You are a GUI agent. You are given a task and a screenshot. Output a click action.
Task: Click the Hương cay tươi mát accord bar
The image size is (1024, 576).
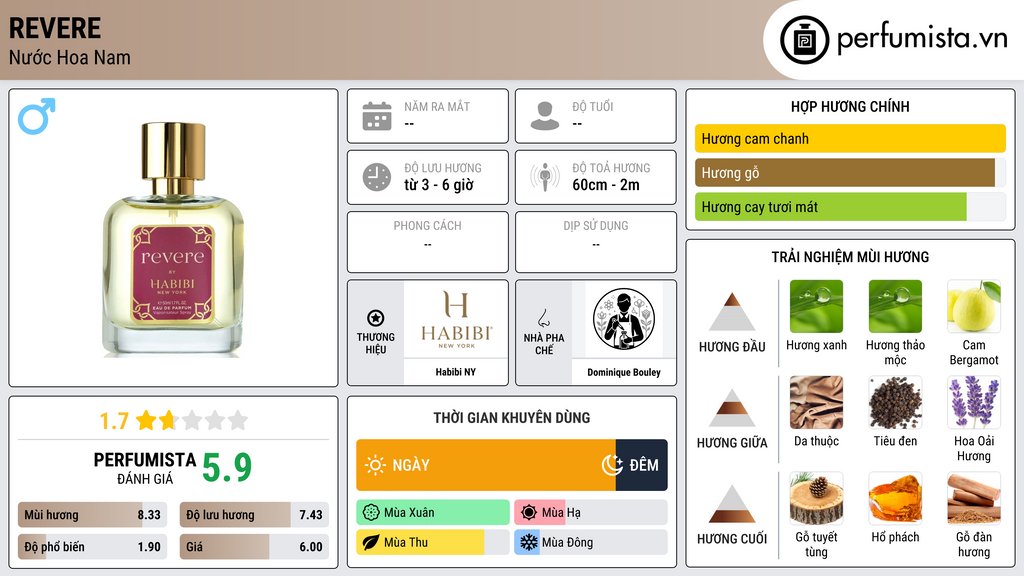click(x=850, y=207)
